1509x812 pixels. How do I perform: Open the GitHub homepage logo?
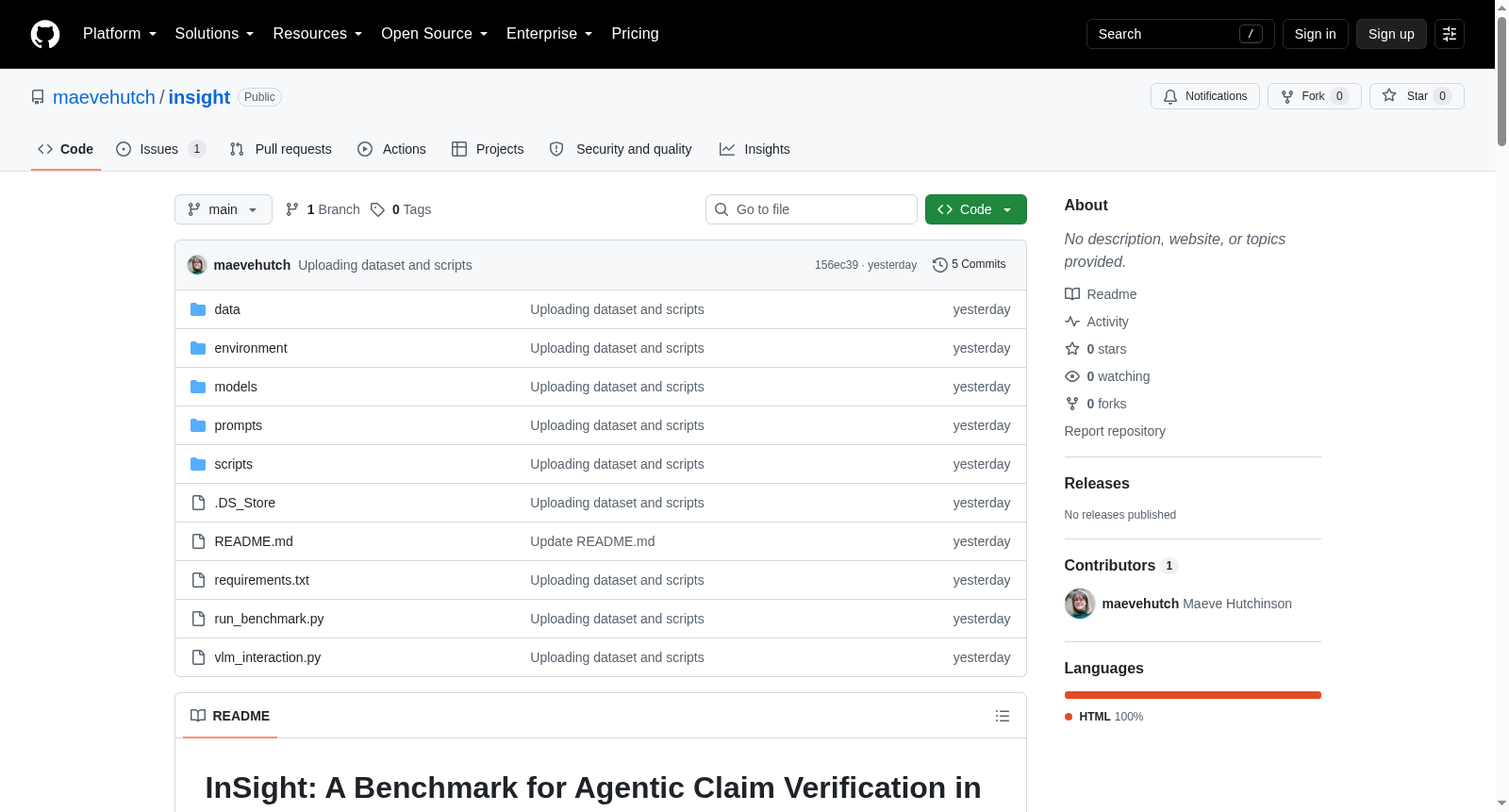[45, 34]
